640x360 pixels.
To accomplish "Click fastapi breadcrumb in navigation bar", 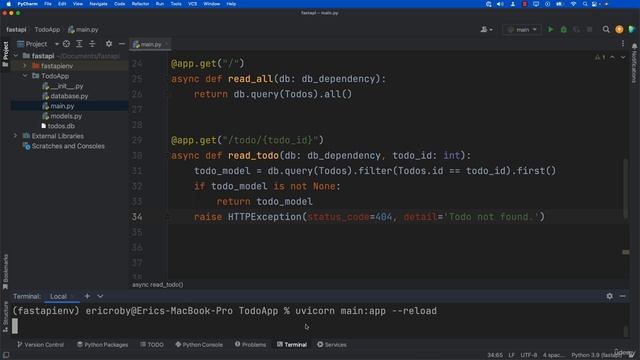I will click(16, 29).
